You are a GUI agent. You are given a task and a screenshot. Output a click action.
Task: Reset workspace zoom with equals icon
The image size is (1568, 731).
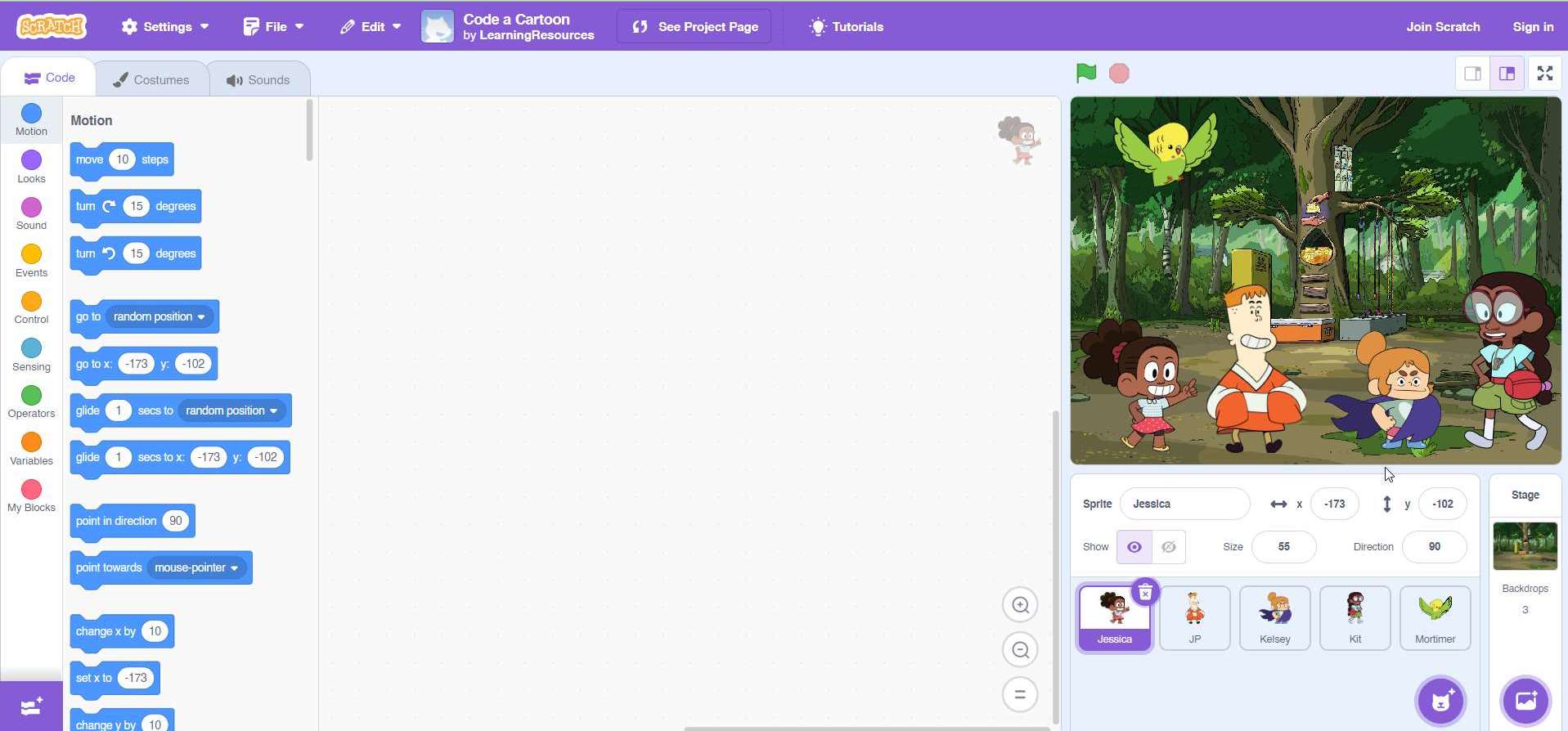coord(1020,695)
